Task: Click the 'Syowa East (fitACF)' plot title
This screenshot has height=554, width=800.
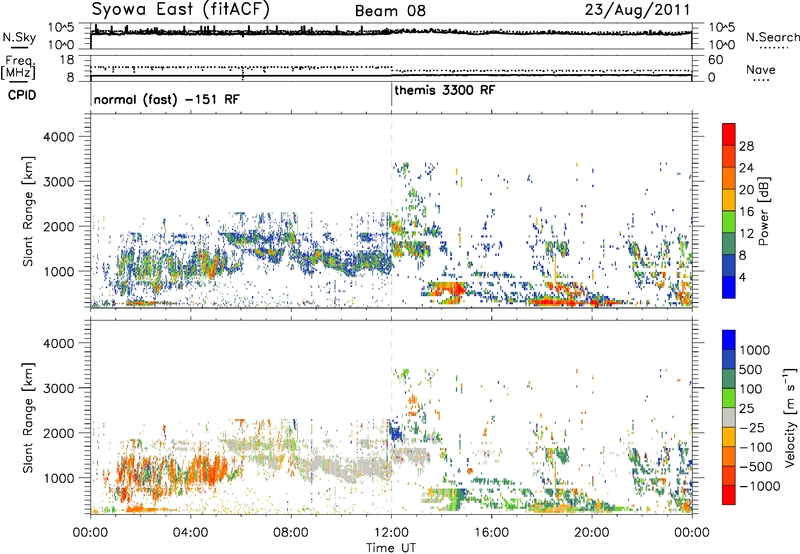Action: pyautogui.click(x=180, y=9)
